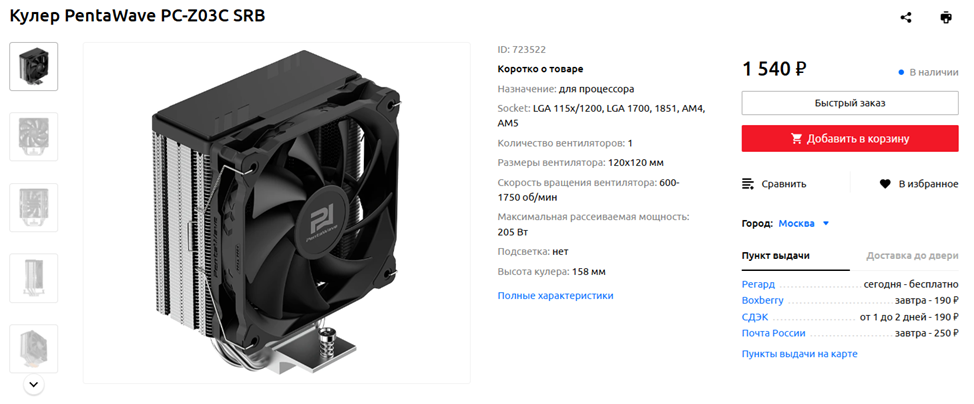Screen dimensions: 974x404
Task: Select Москва city link
Action: pos(796,224)
